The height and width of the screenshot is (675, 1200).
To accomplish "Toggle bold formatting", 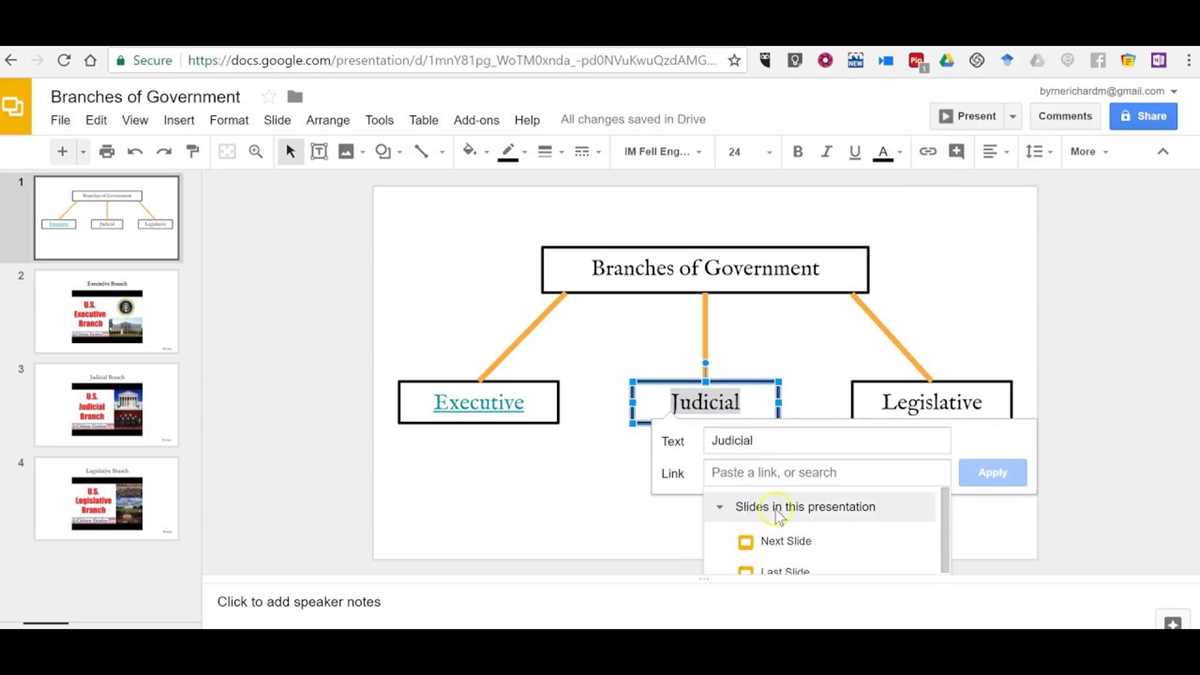I will click(798, 152).
